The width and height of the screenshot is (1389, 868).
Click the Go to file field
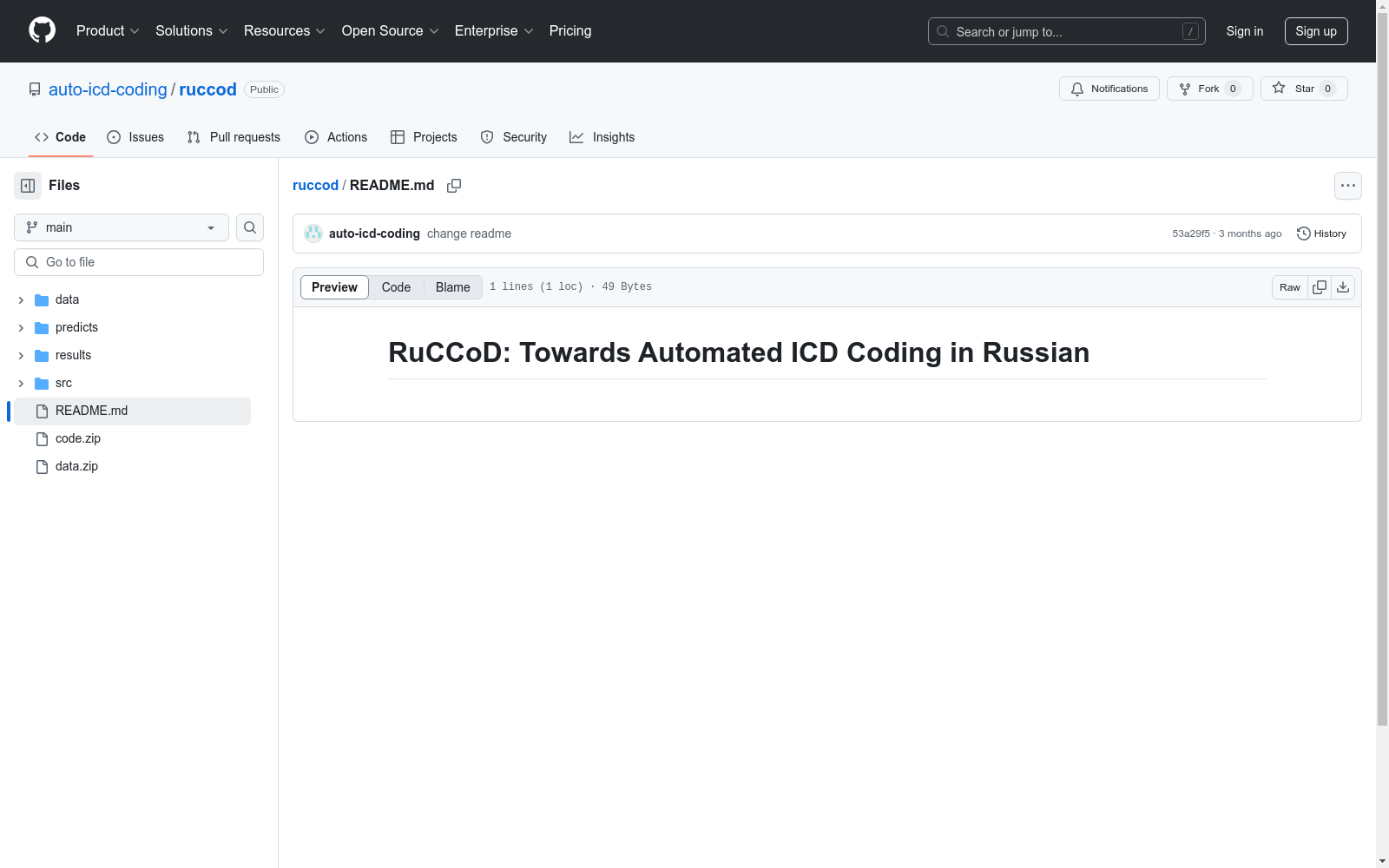coord(139,262)
